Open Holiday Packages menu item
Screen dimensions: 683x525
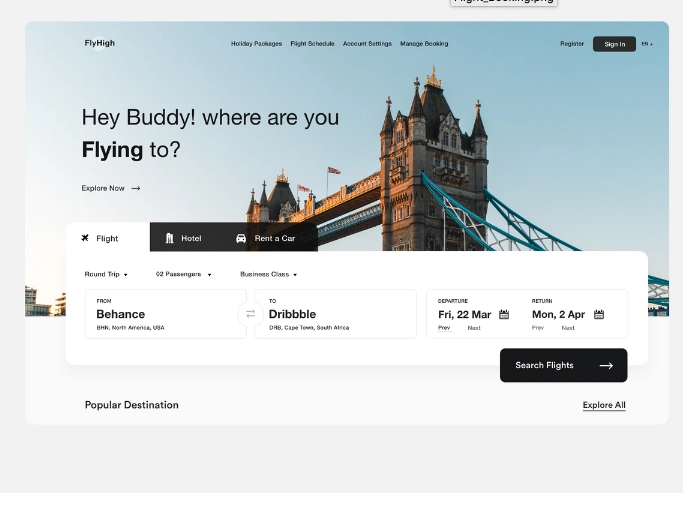[x=256, y=44]
